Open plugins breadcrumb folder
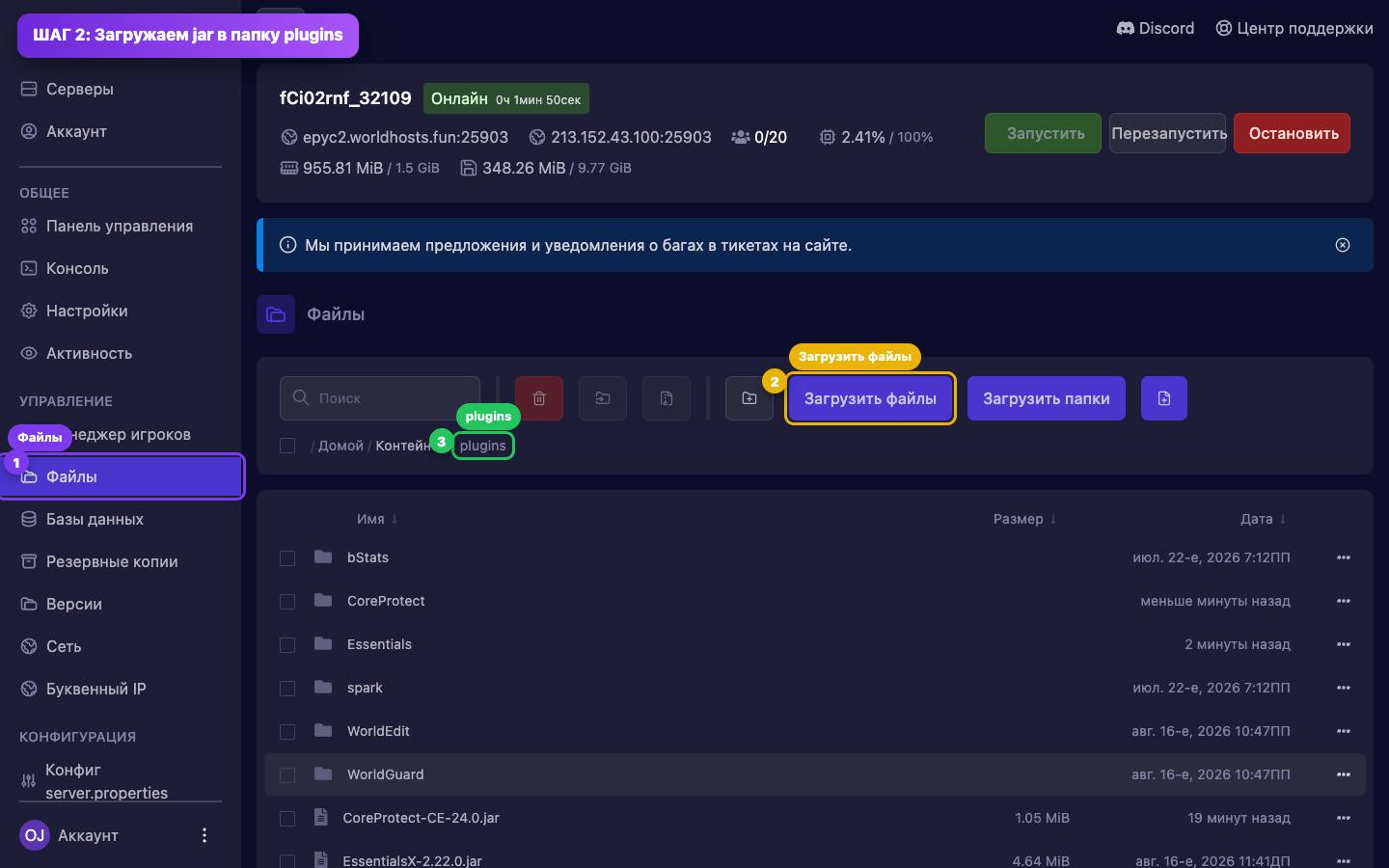1389x868 pixels. point(483,446)
